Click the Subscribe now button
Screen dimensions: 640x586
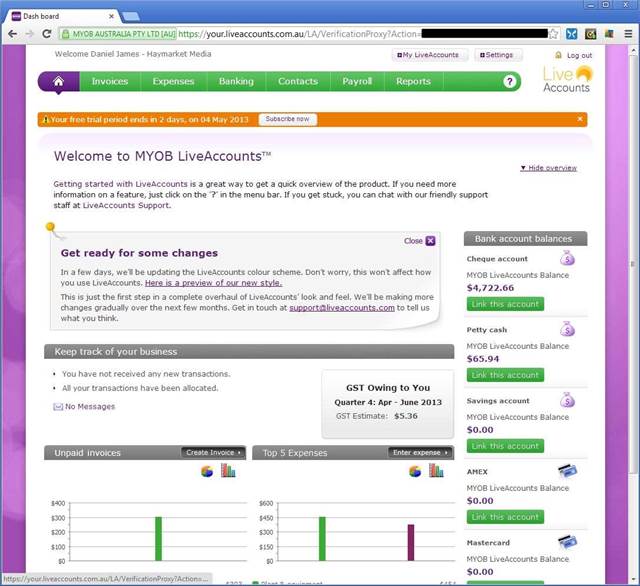(288, 119)
